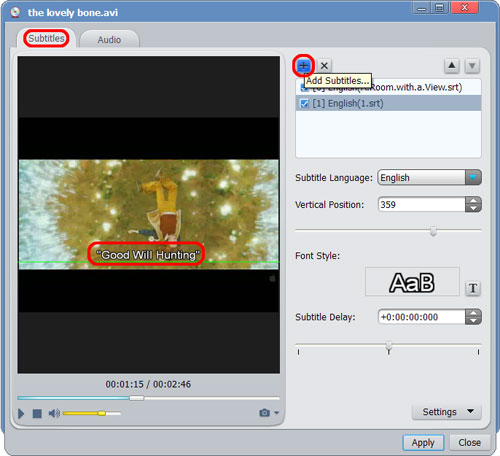This screenshot has height=456, width=500.
Task: Stop the video preview
Action: click(37, 414)
